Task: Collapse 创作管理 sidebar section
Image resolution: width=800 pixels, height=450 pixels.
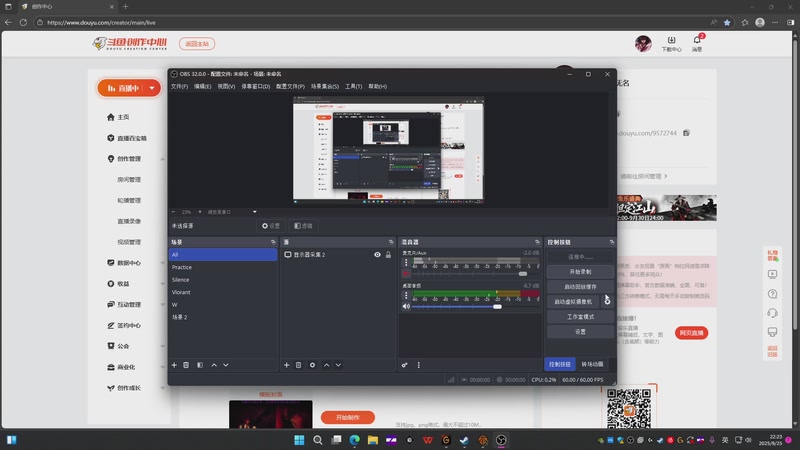Action: 163,159
